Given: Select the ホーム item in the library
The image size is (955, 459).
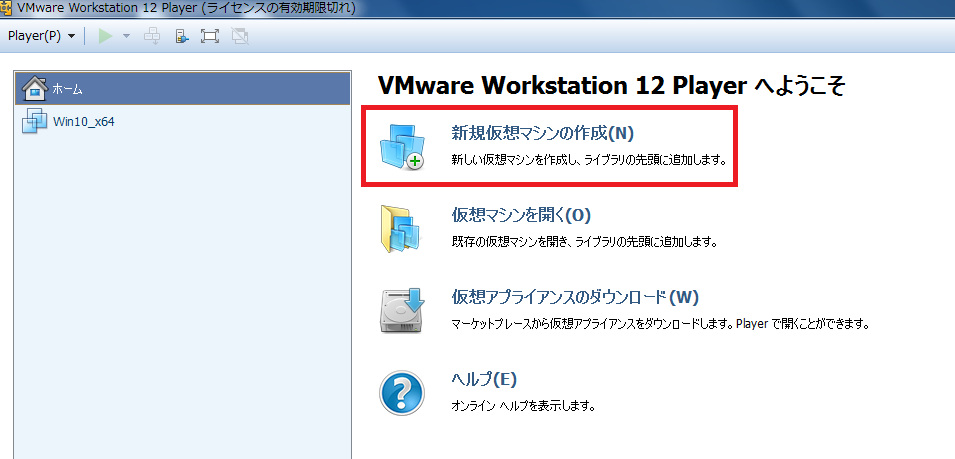Looking at the screenshot, I should pos(183,89).
